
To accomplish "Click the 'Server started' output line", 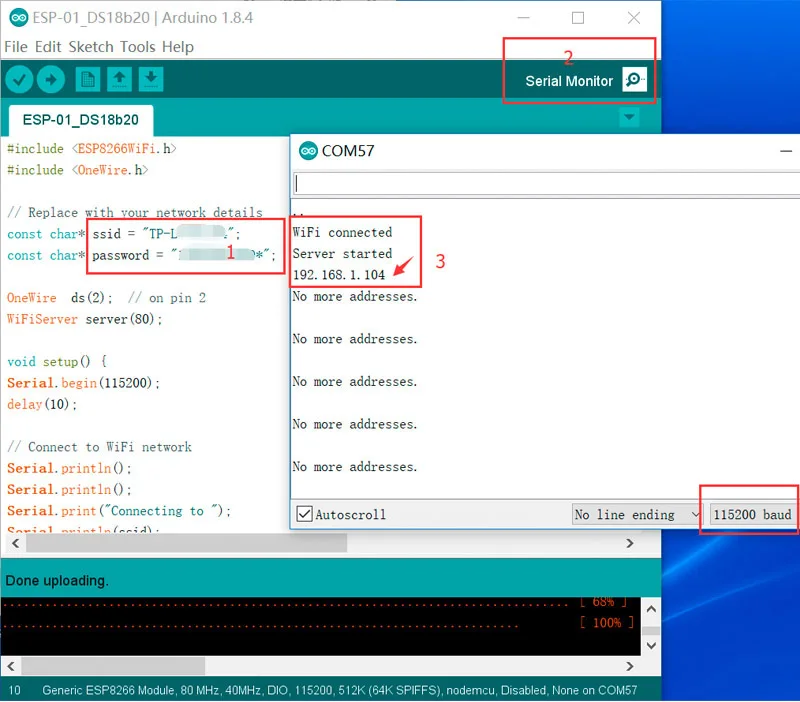I will 342,254.
